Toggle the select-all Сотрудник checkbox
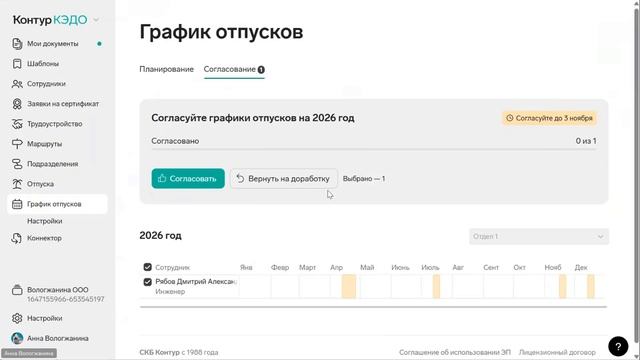 click(147, 267)
